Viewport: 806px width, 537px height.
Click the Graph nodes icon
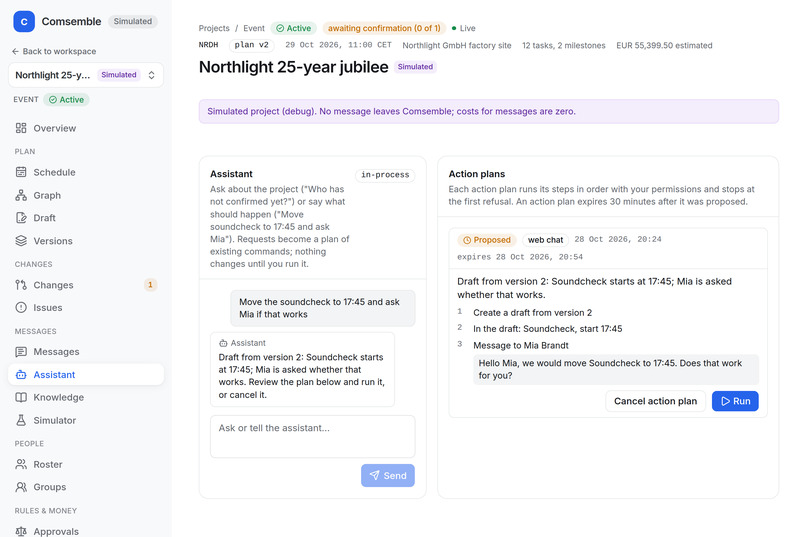pos(21,195)
